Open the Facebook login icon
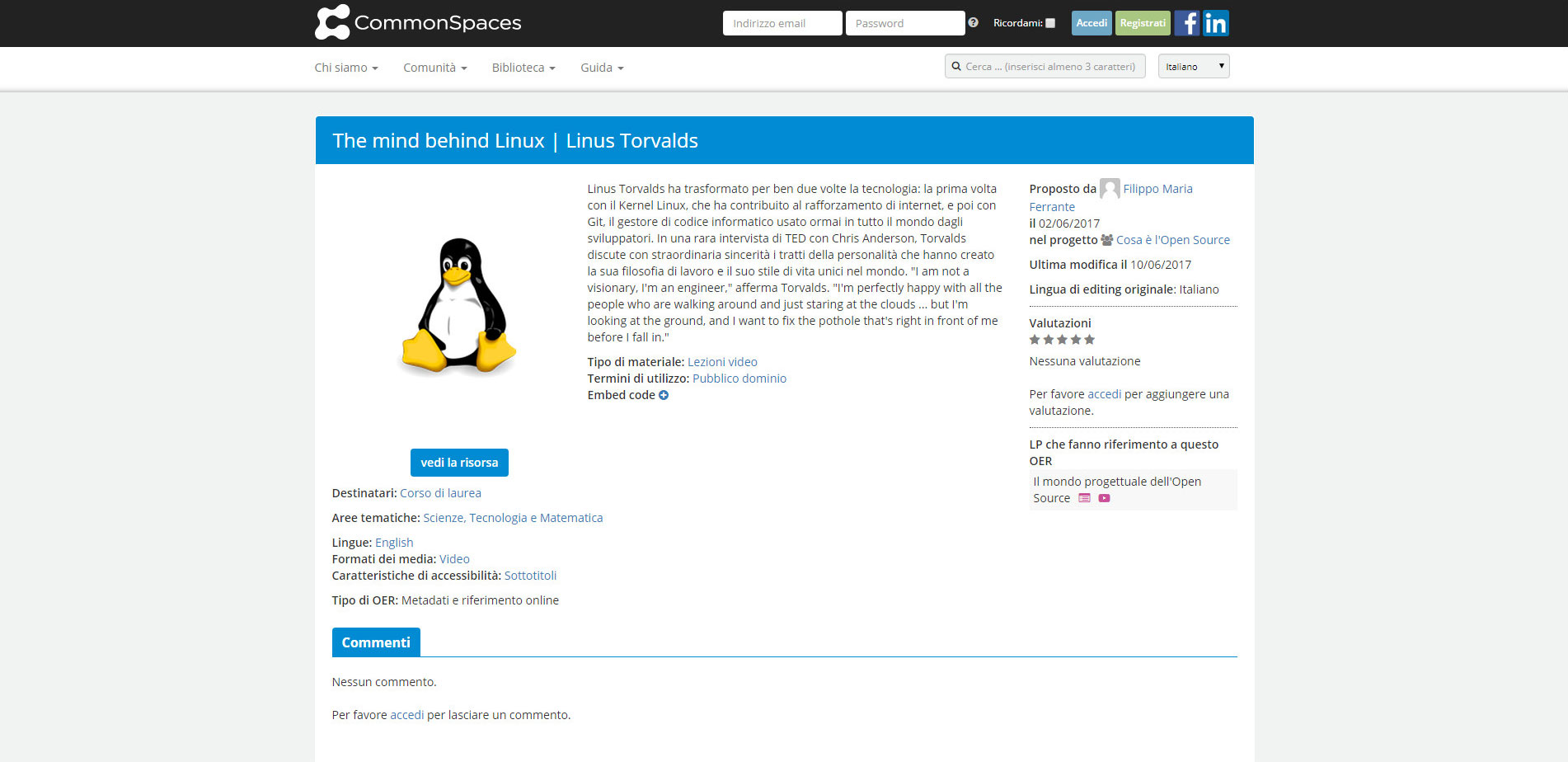The width and height of the screenshot is (1568, 762). [x=1186, y=23]
